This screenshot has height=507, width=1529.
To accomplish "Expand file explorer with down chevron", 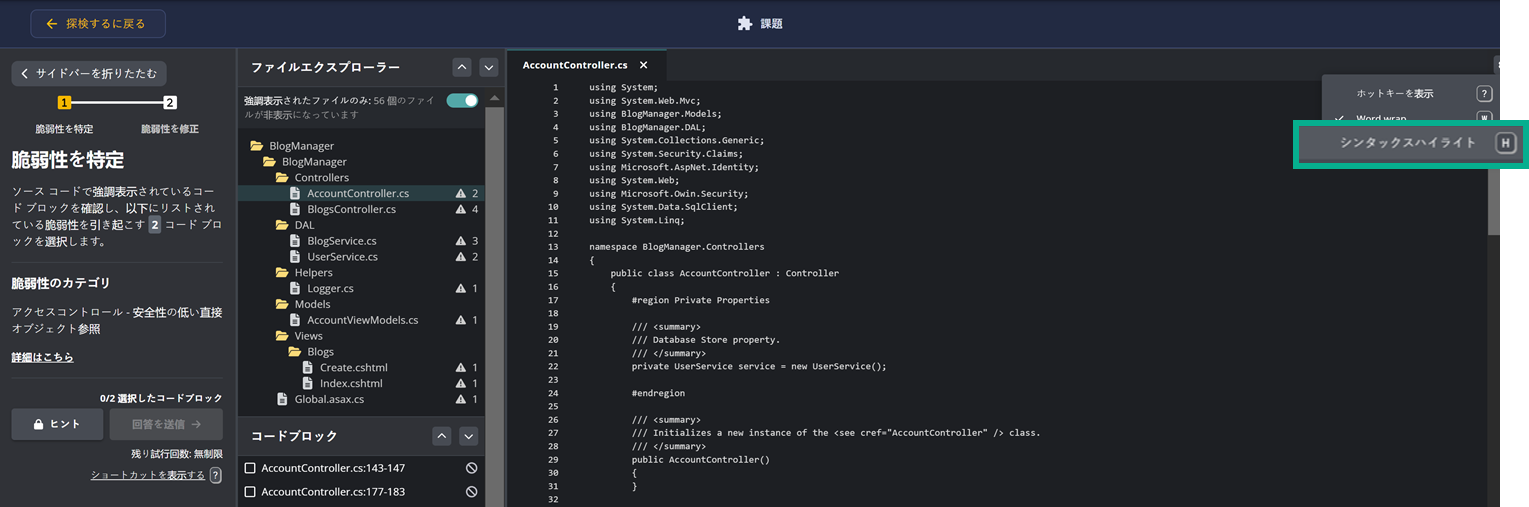I will [x=489, y=67].
